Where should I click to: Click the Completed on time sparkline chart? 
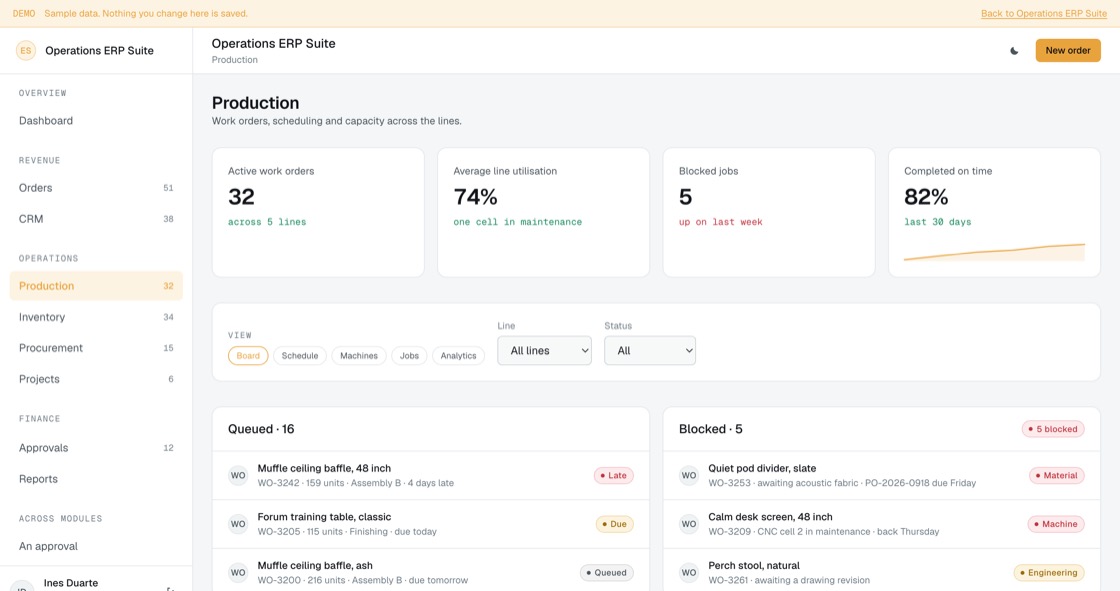994,252
